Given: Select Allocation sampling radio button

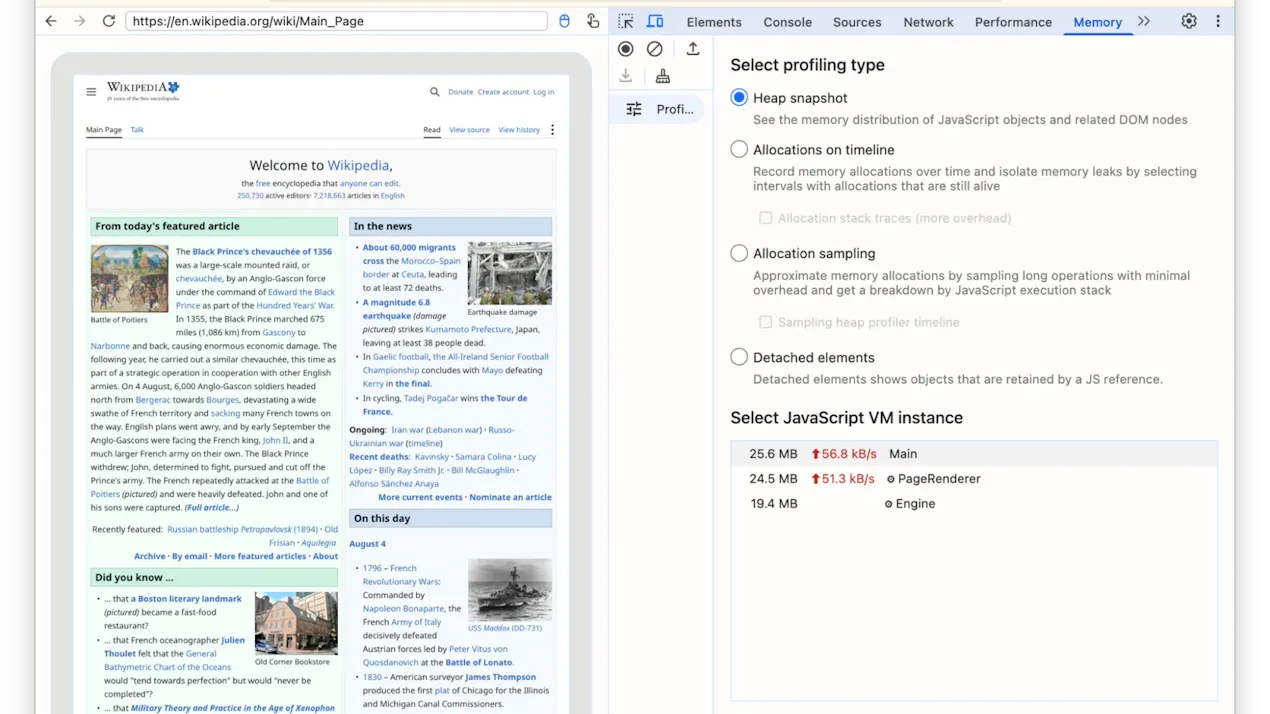Looking at the screenshot, I should tap(739, 253).
